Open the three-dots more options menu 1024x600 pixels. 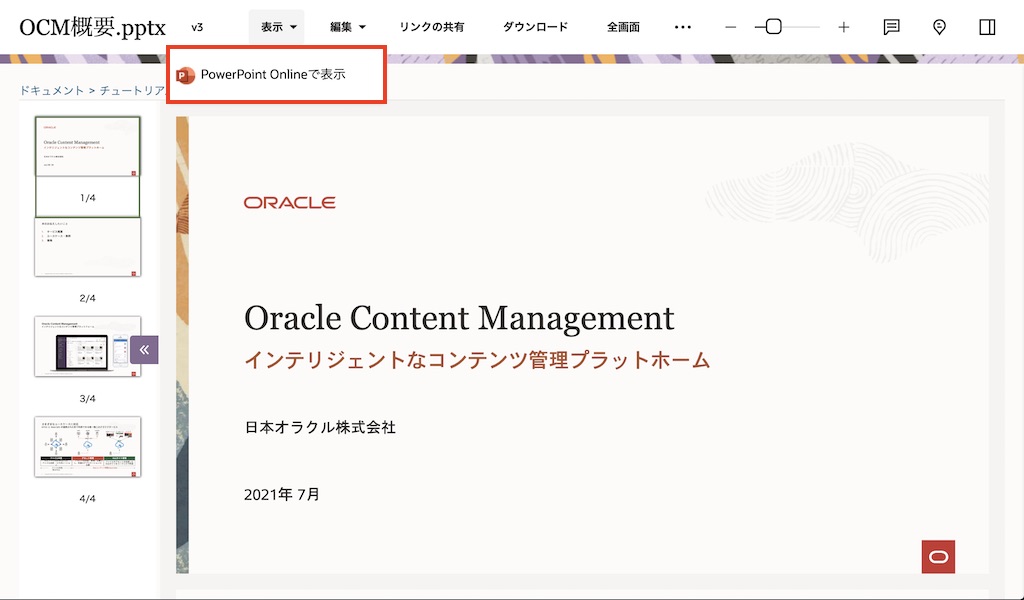pos(683,27)
